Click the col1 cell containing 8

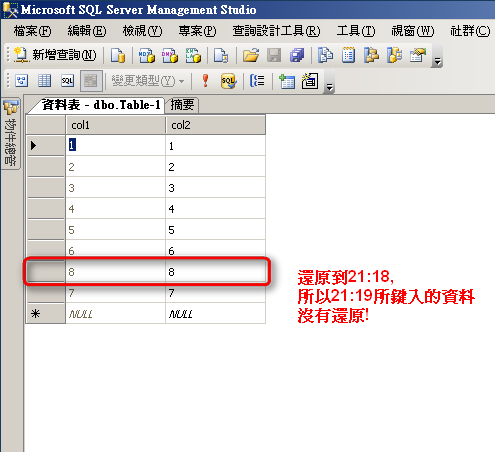pos(115,272)
